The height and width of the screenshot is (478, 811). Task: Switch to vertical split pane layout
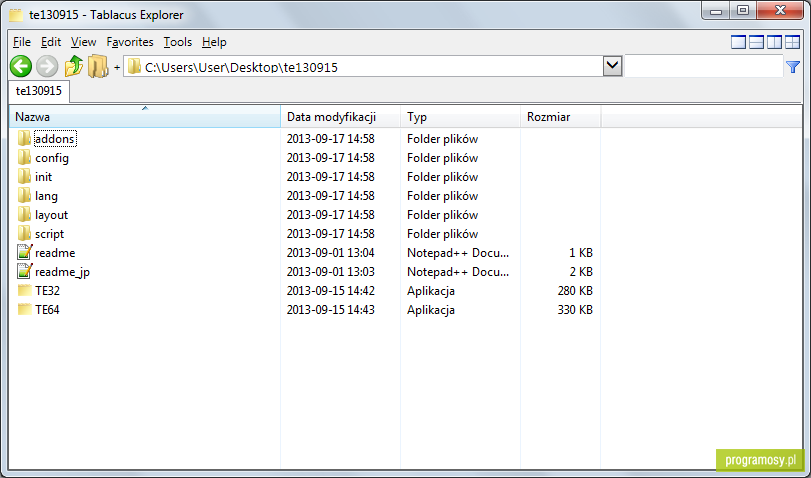774,42
